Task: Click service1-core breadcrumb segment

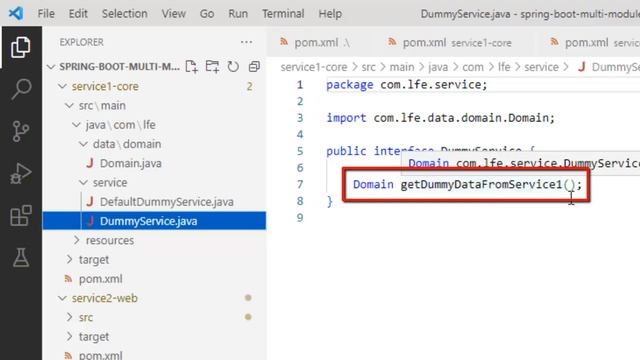Action: point(313,67)
